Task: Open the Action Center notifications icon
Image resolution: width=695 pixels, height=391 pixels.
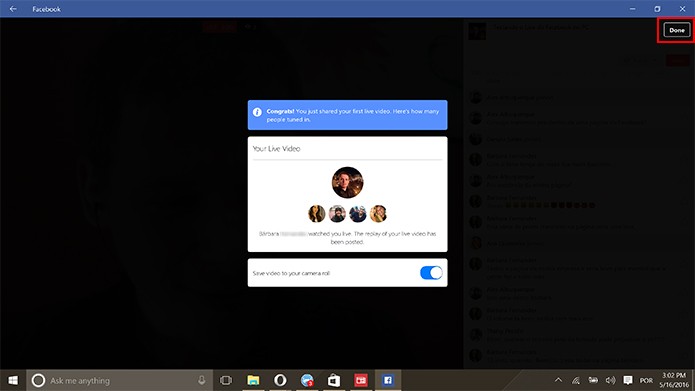Action: point(628,380)
